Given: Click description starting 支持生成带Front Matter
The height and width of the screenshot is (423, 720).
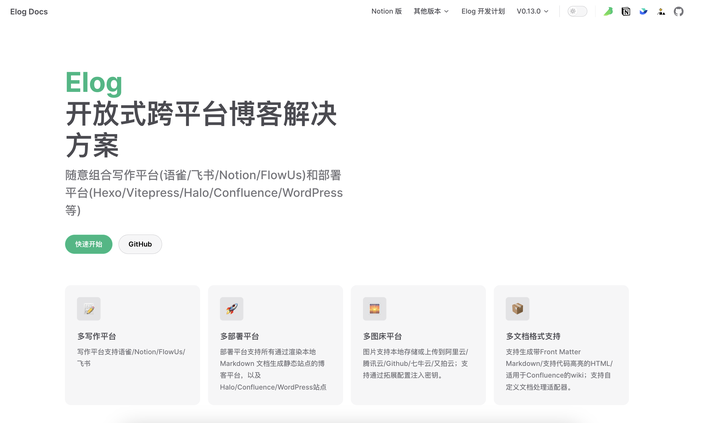Looking at the screenshot, I should 559,369.
